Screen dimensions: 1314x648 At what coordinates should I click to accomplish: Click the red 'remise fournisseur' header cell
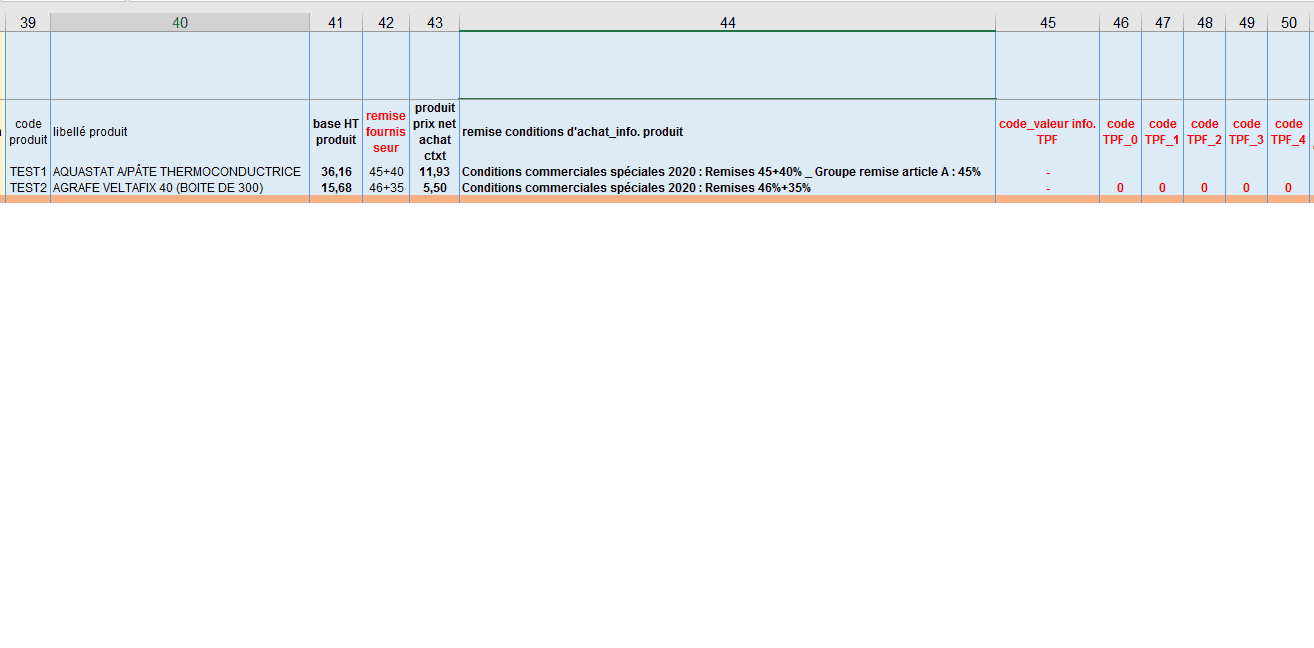pos(386,132)
